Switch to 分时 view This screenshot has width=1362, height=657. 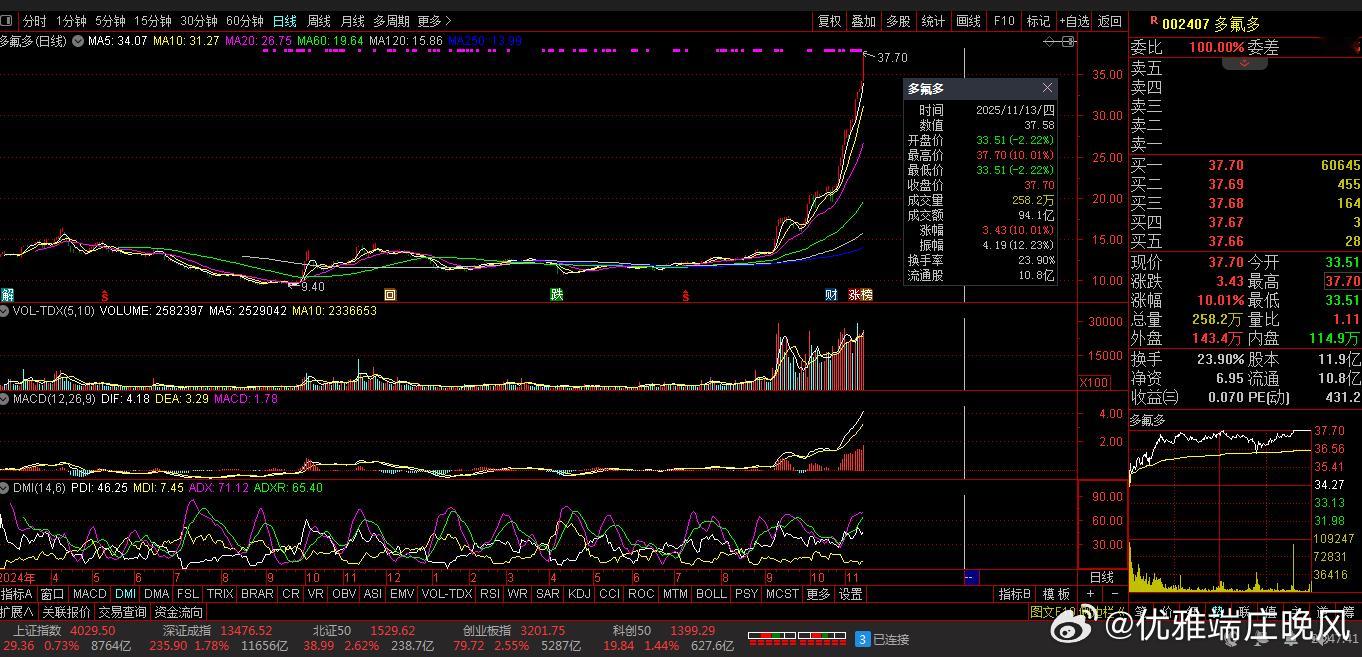[34, 21]
